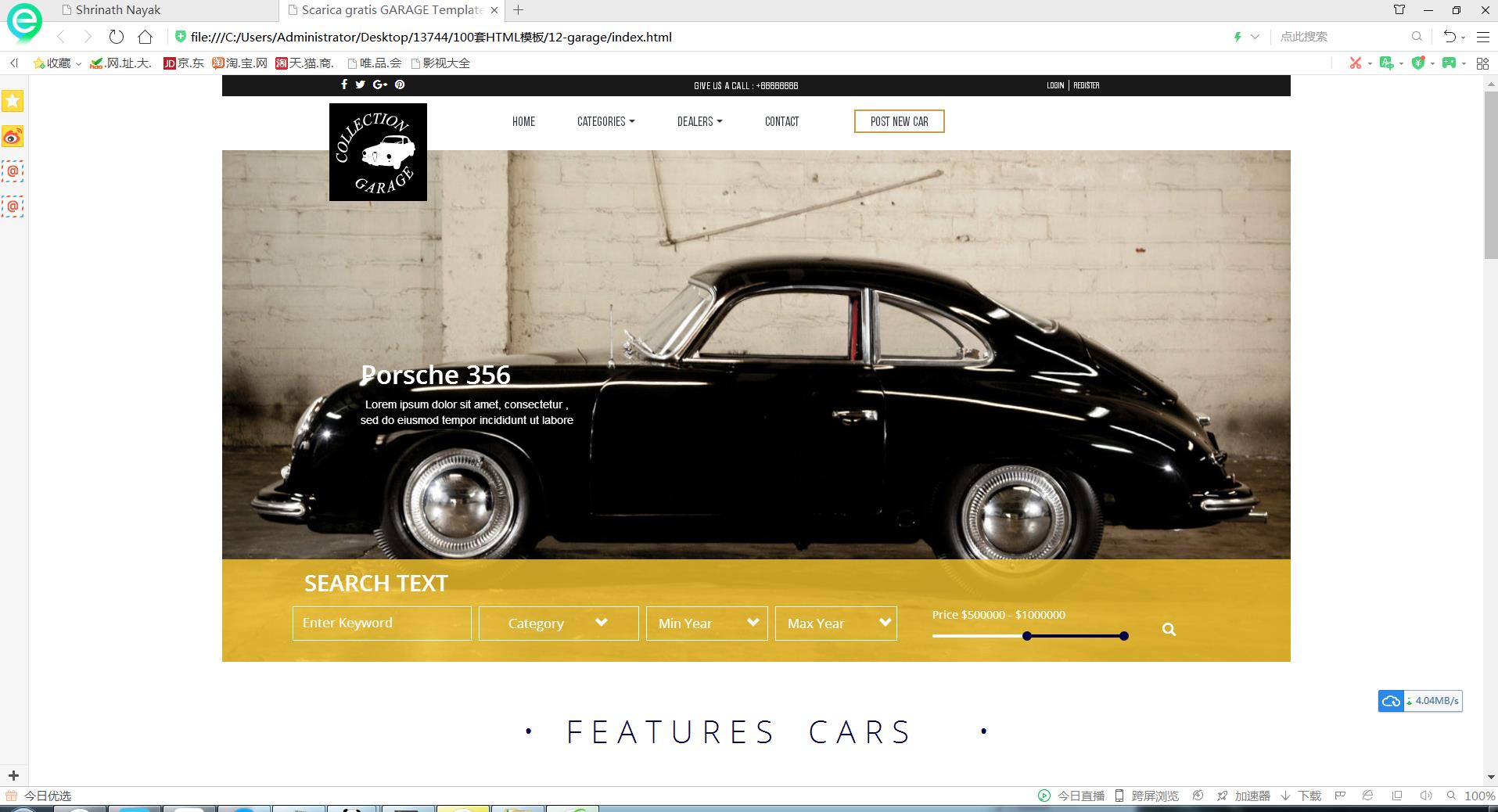Open 下载 downloads in status bar

coord(1301,796)
